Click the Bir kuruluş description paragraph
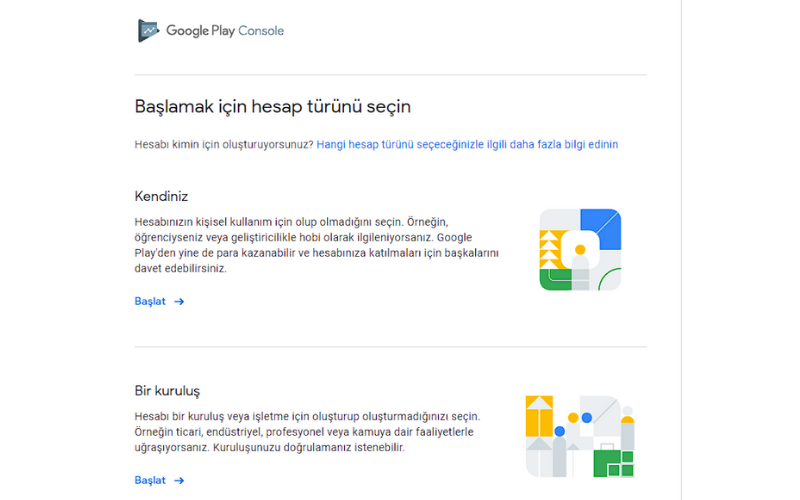Image resolution: width=800 pixels, height=500 pixels. click(308, 432)
